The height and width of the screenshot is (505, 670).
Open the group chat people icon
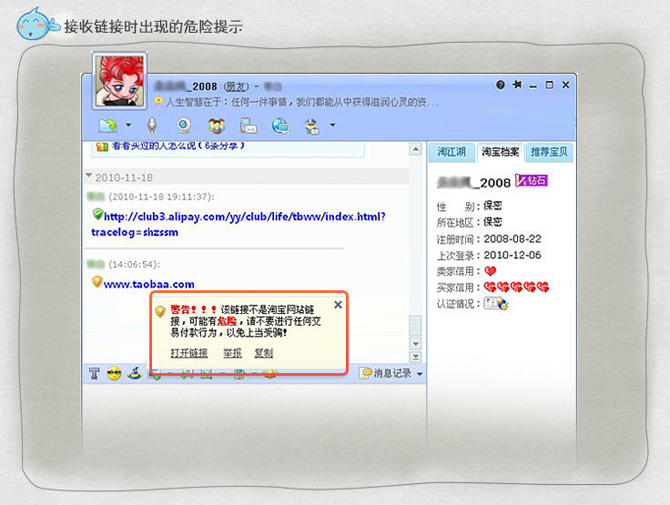coord(217,126)
